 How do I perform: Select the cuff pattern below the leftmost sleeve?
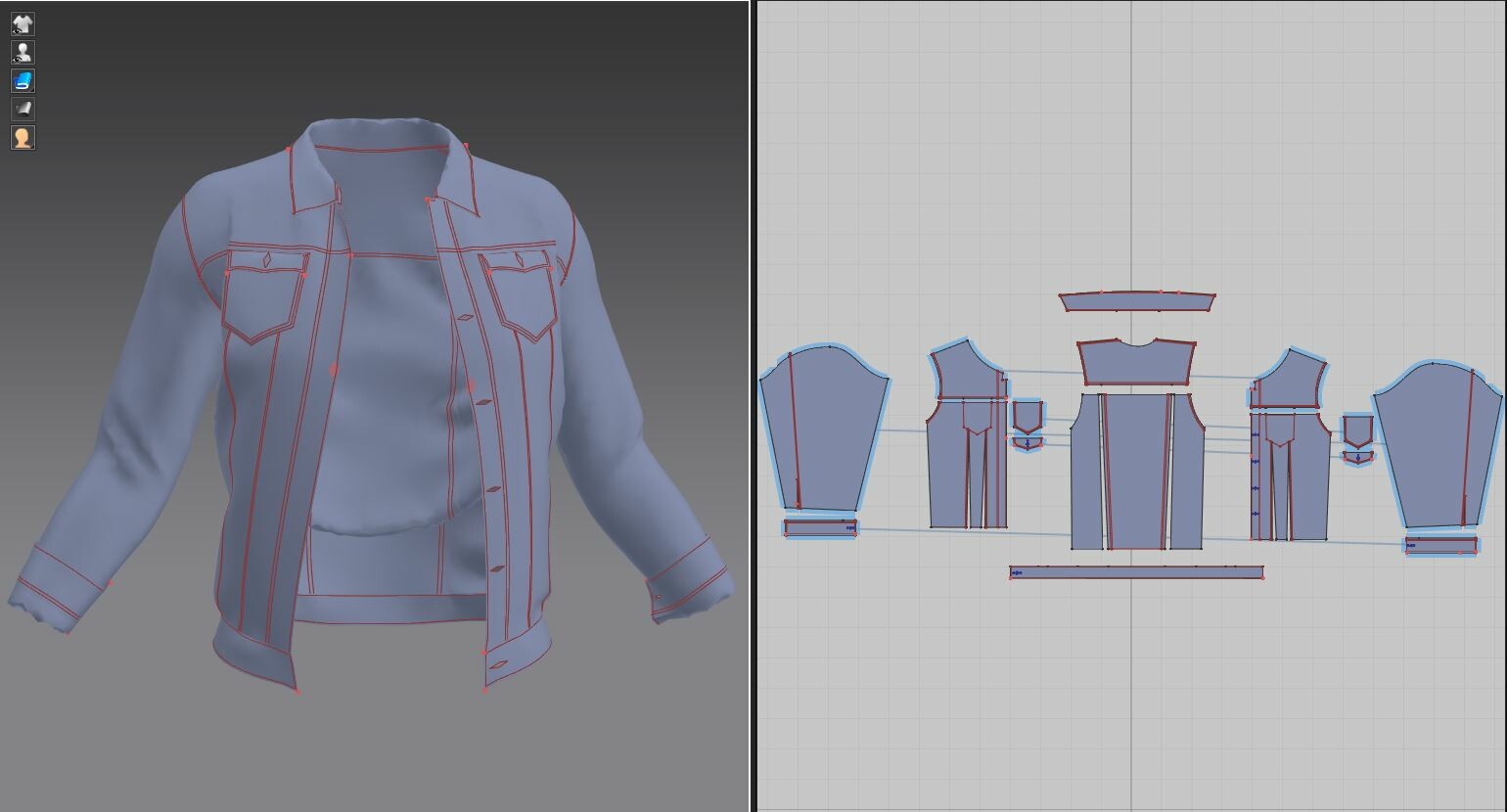tap(820, 528)
